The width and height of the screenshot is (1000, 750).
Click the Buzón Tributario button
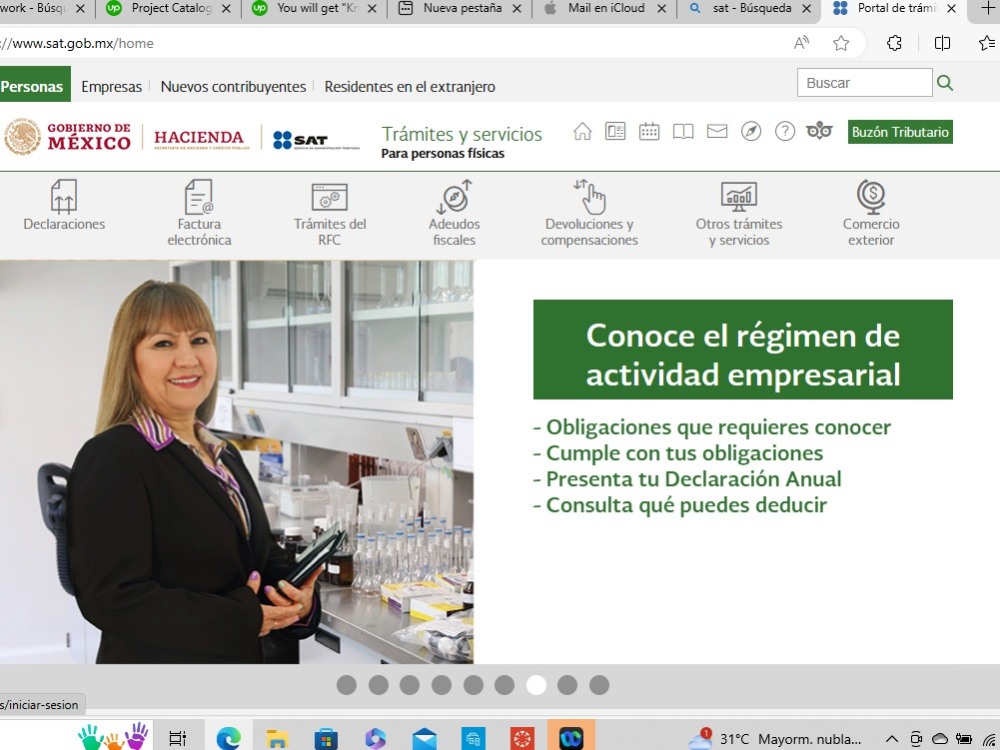click(900, 132)
